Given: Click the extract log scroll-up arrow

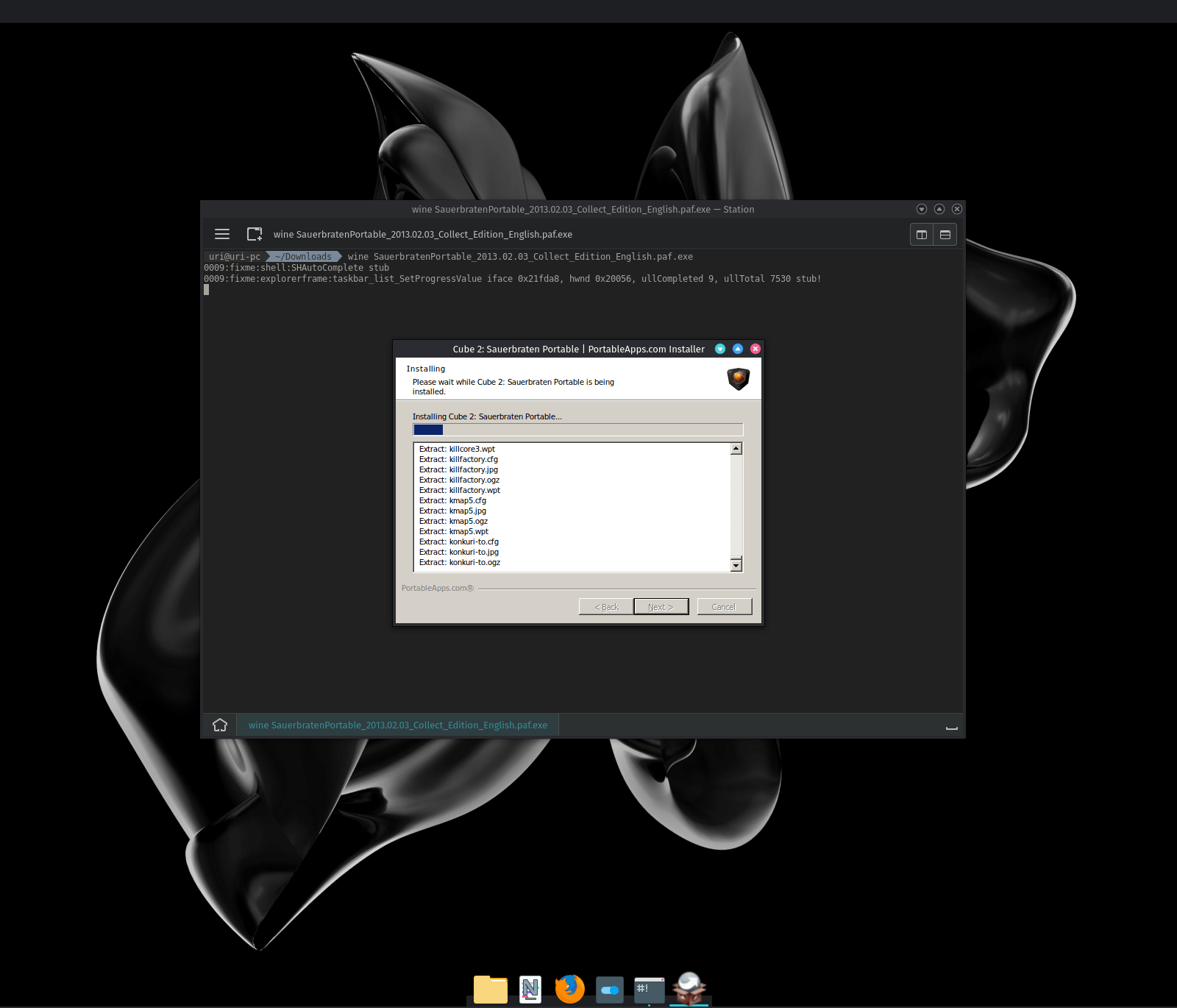Looking at the screenshot, I should (736, 449).
